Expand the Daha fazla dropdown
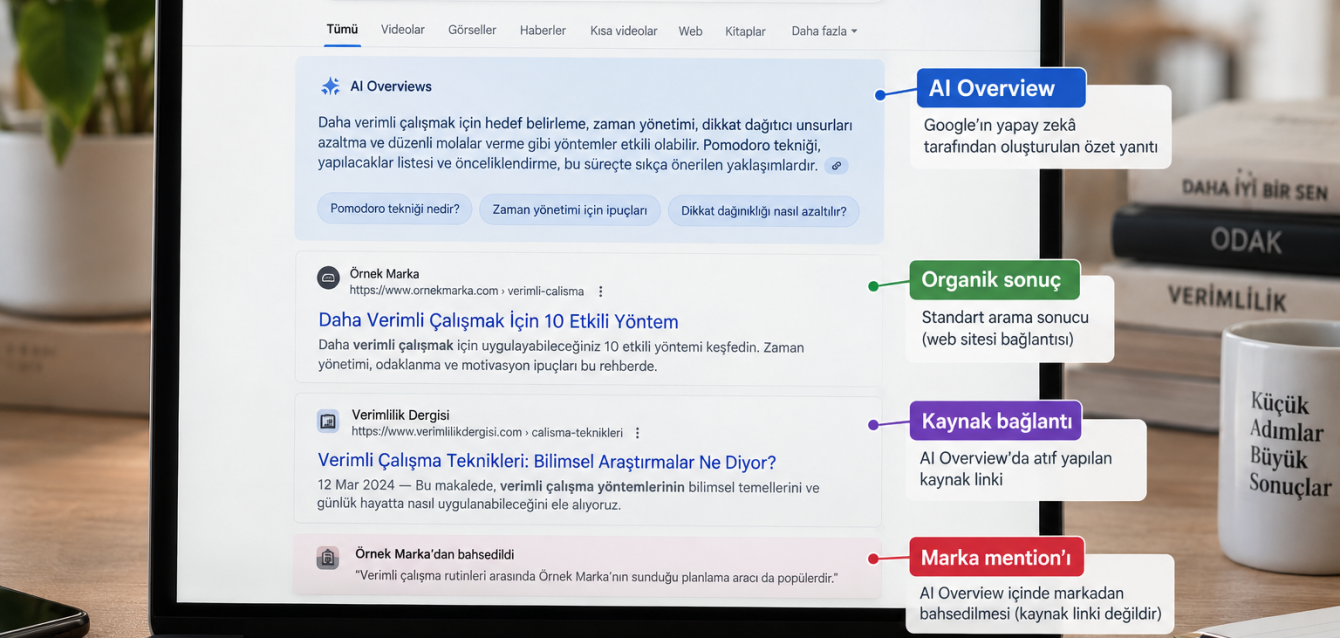 tap(824, 31)
